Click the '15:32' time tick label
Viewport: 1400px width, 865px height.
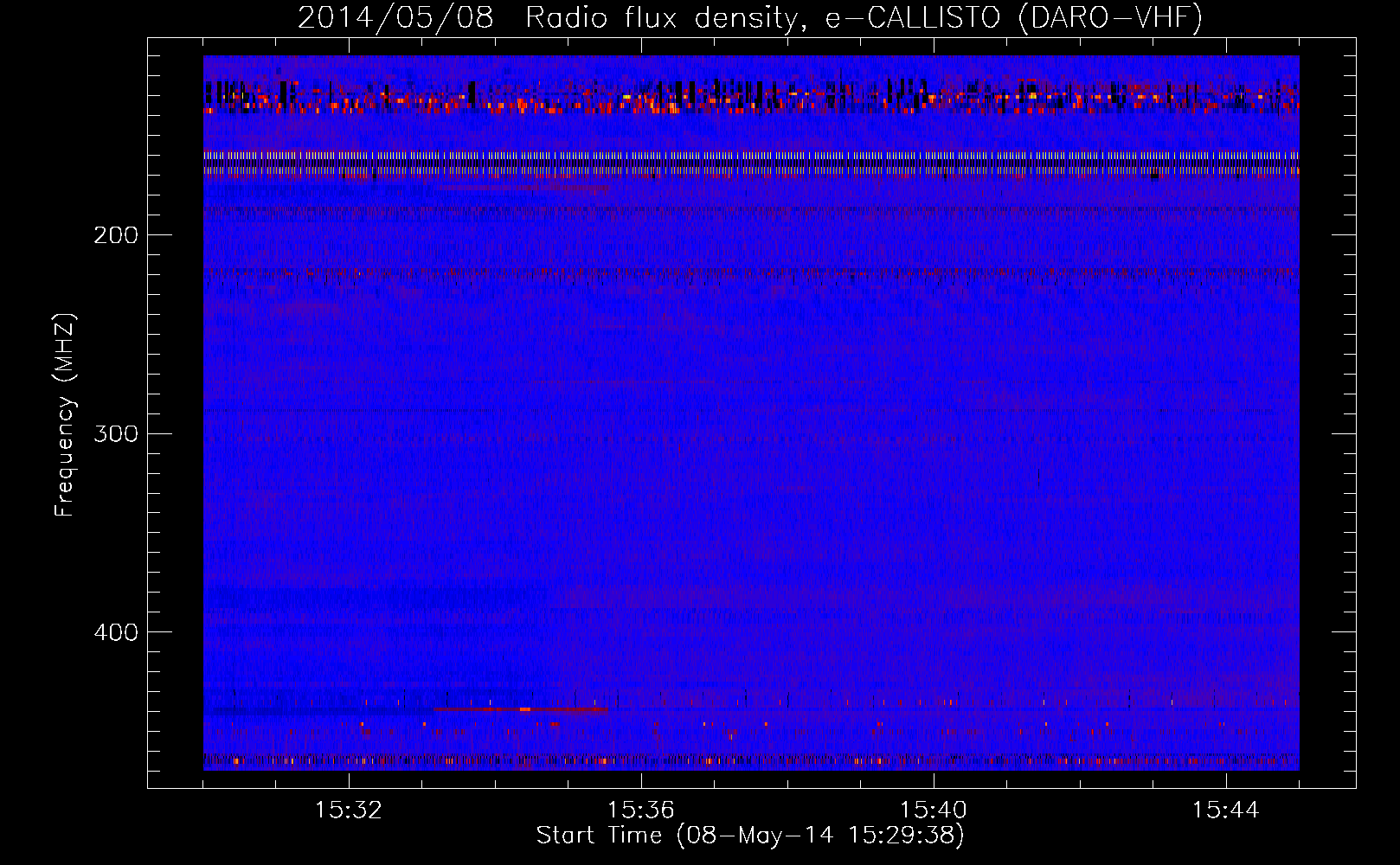(x=349, y=811)
